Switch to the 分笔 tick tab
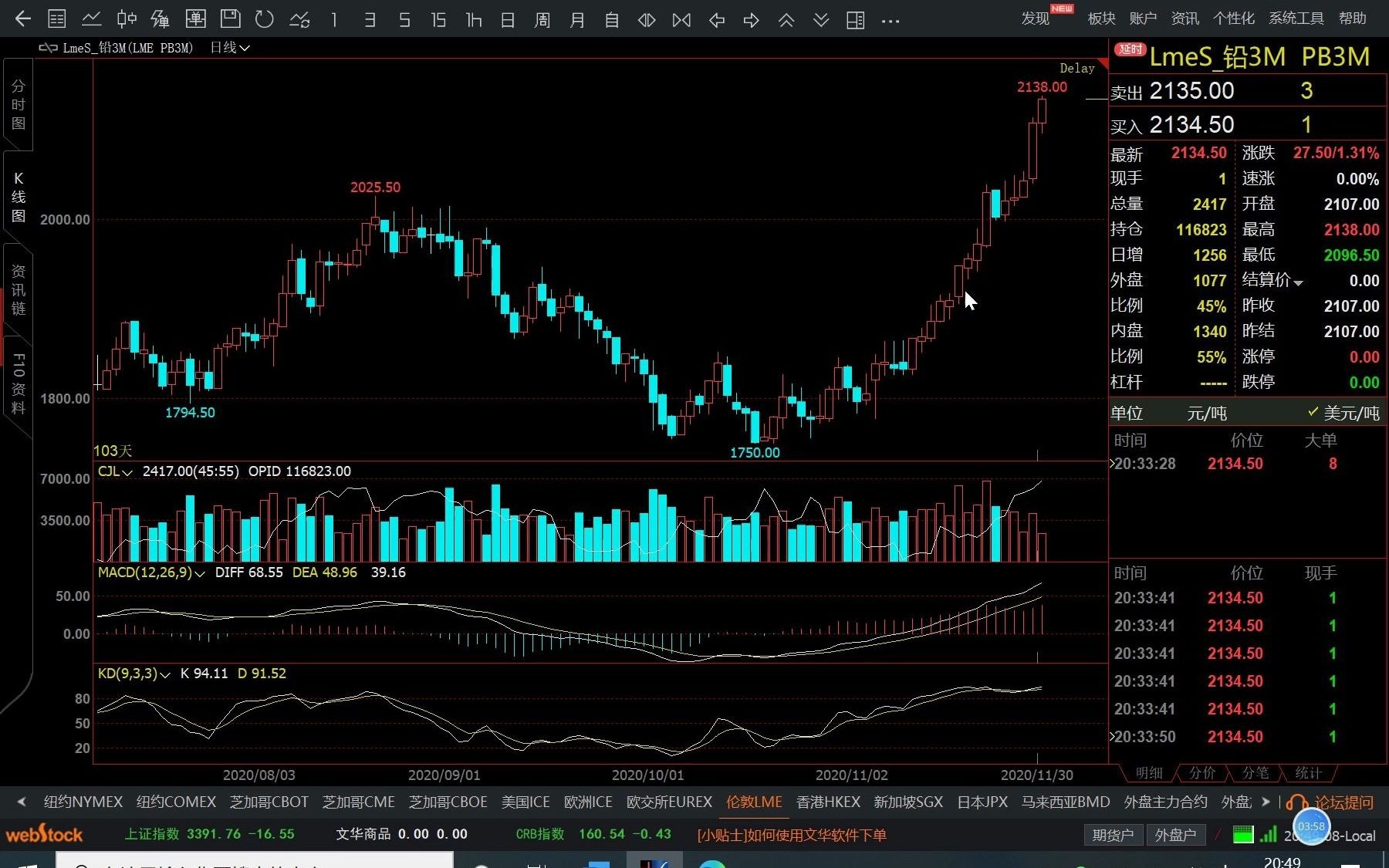Screen dimensions: 1389x868 pyautogui.click(x=1255, y=773)
